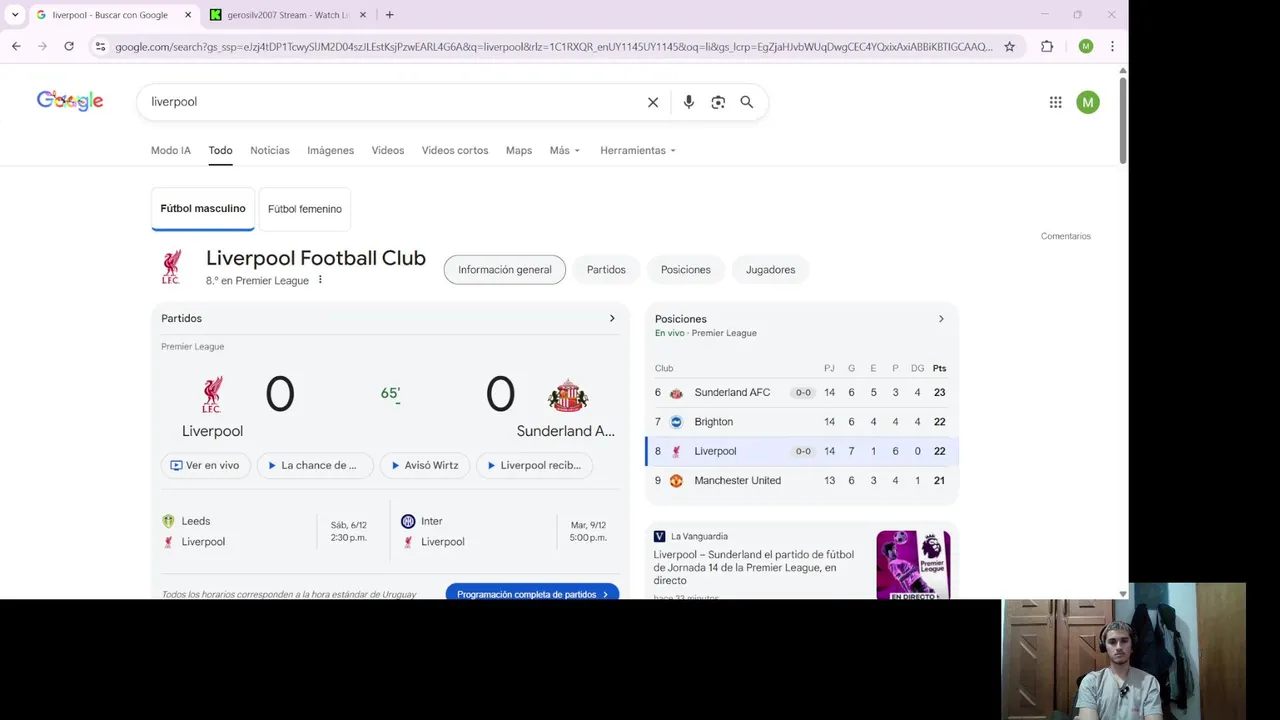1280x720 pixels.
Task: Open Chrome profile M in toolbar
Action: [1086, 46]
